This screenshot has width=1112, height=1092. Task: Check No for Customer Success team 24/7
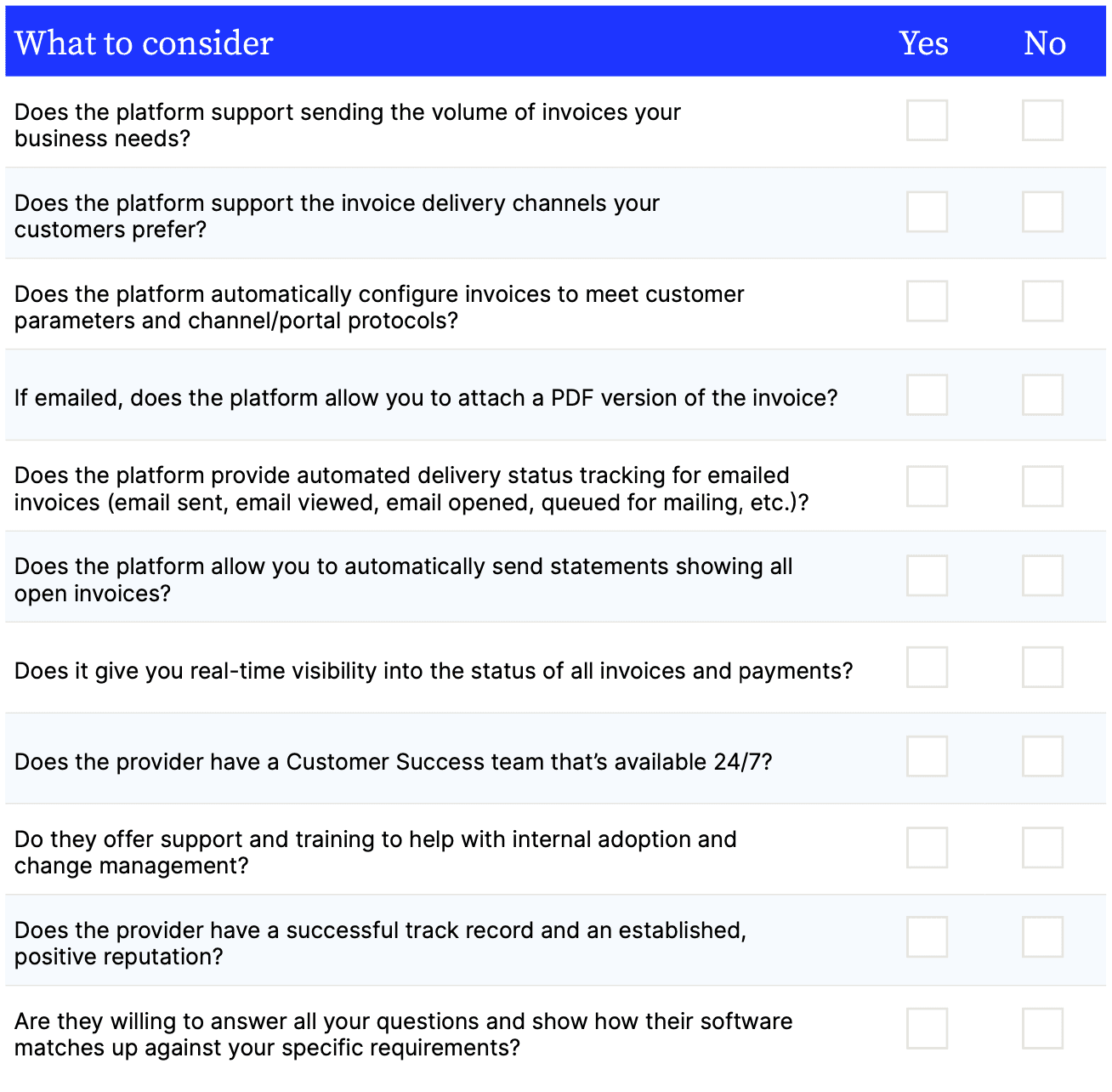tap(1042, 756)
